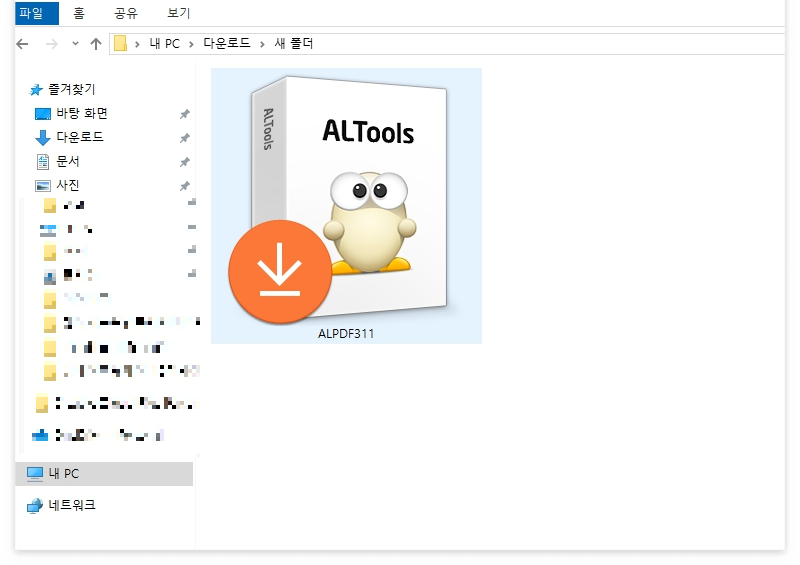Viewport: 800px width, 565px height.
Task: Open the 파일 ribbon tab
Action: [37, 13]
